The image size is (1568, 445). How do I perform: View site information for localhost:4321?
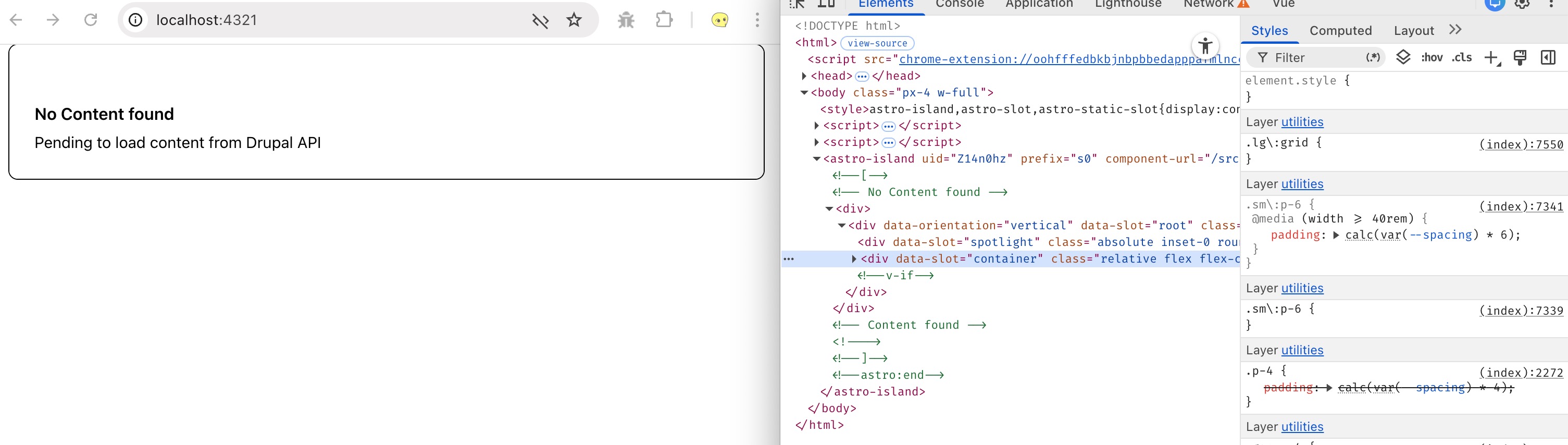[136, 20]
